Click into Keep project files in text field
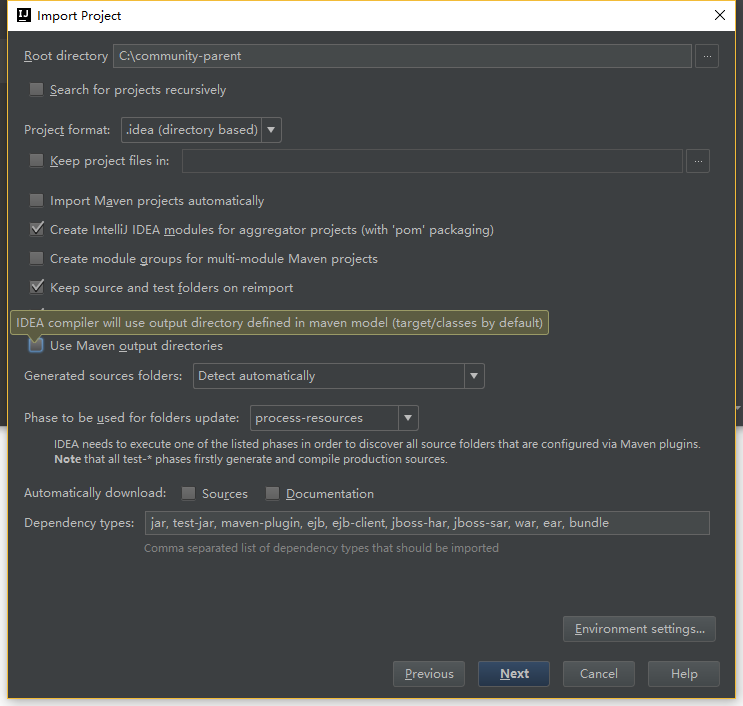Viewport: 743px width, 706px height. [x=432, y=161]
